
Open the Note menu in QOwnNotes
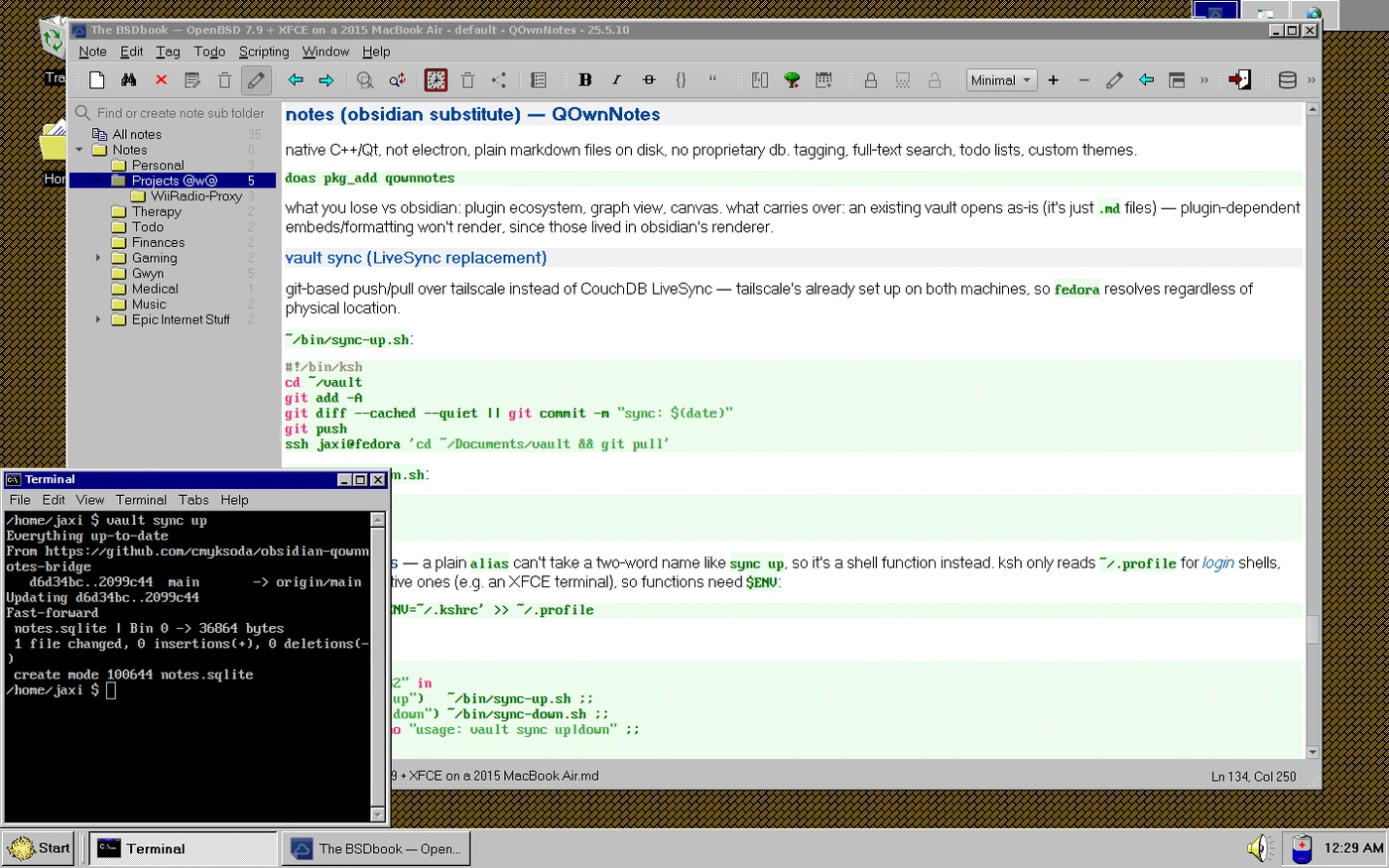point(92,52)
